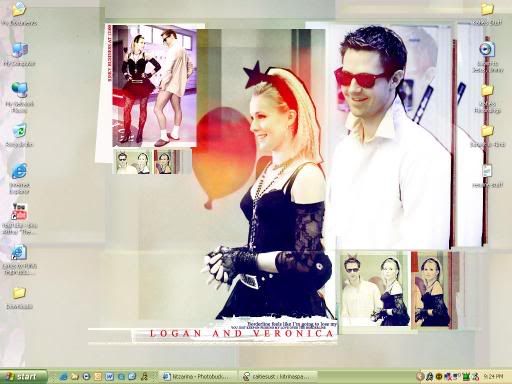The width and height of the screenshot is (512, 384).
Task: Launch Microsoft Word from Quick Launch
Action: [109, 377]
